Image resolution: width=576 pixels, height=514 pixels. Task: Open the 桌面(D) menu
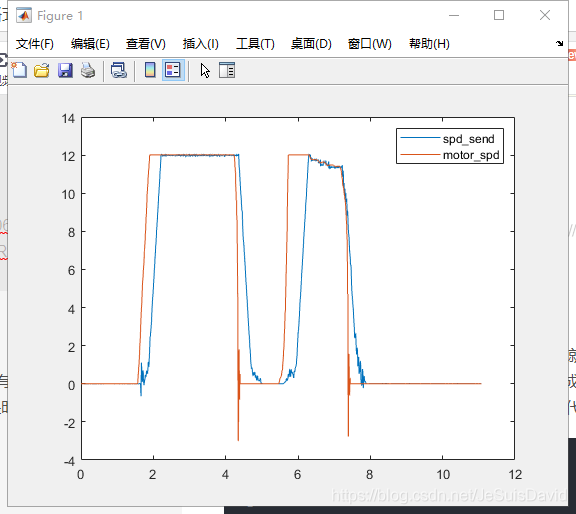point(311,44)
